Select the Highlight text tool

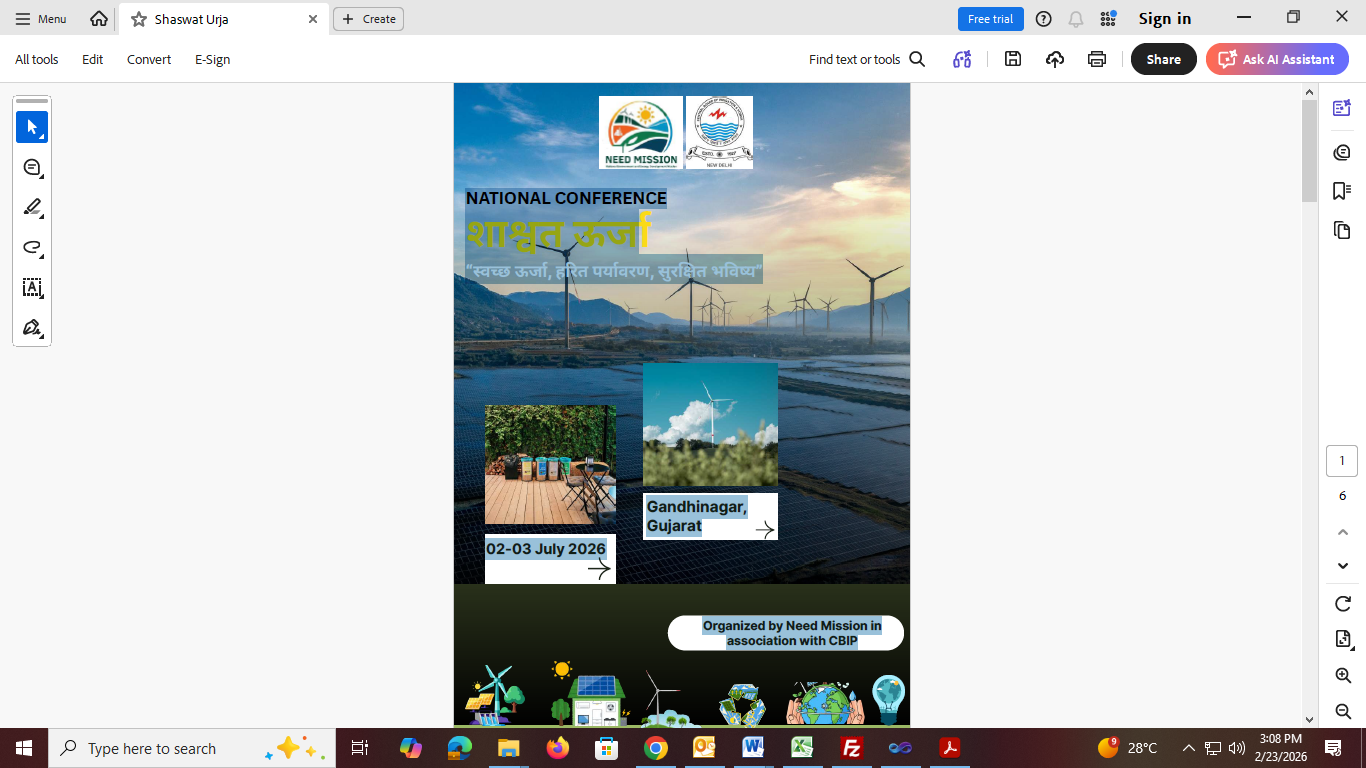click(32, 208)
